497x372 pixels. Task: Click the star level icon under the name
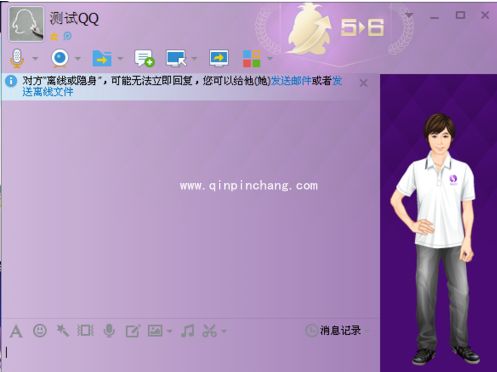point(54,36)
